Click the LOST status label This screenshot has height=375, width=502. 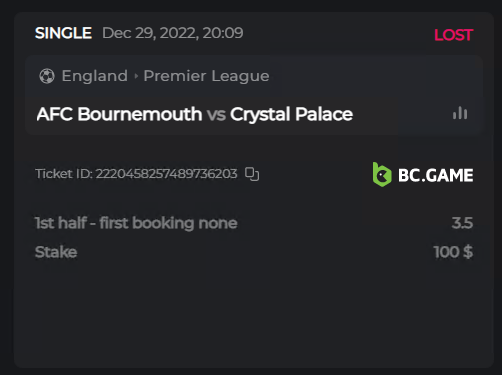(x=453, y=35)
